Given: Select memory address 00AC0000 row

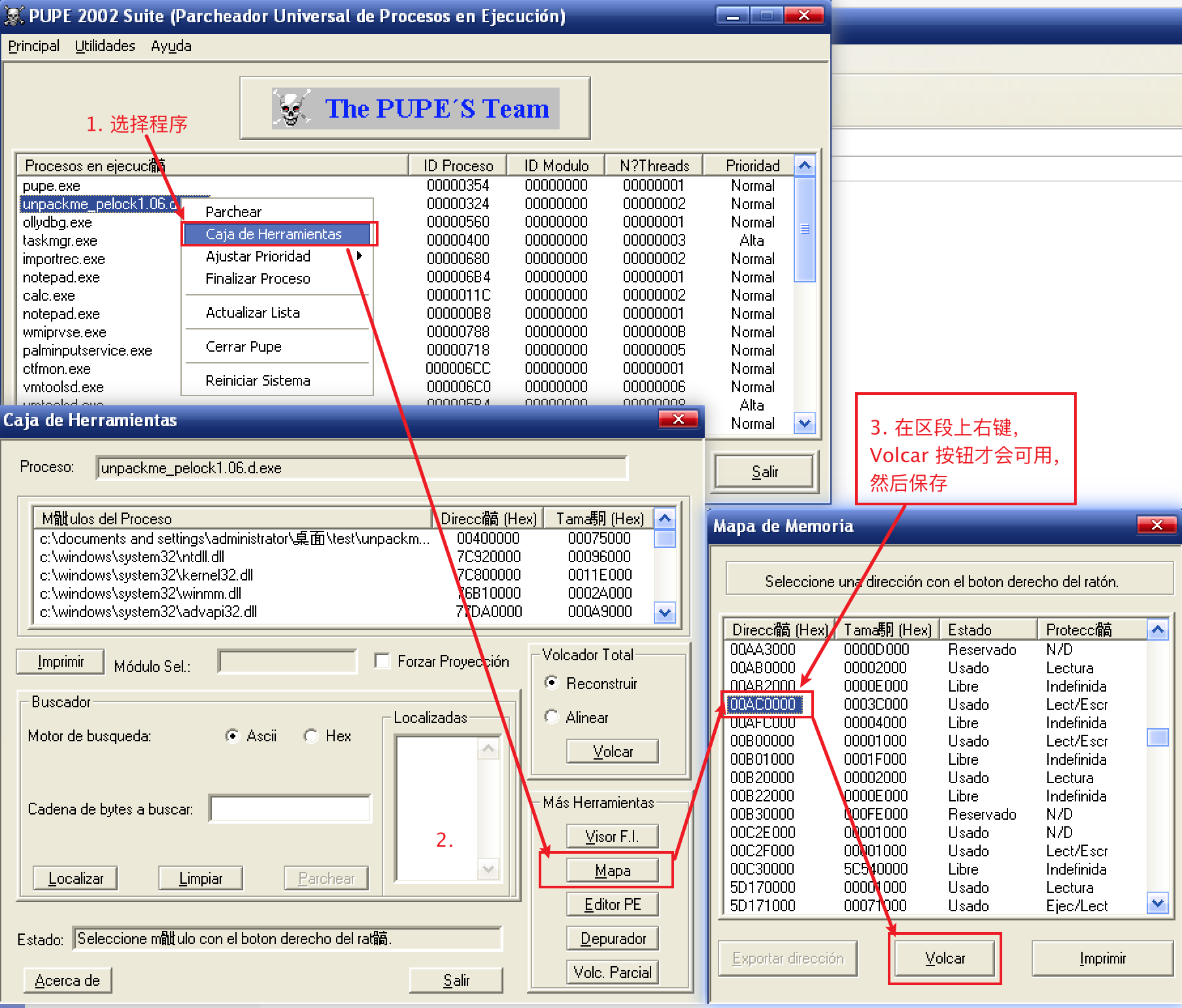Looking at the screenshot, I should click(x=763, y=704).
